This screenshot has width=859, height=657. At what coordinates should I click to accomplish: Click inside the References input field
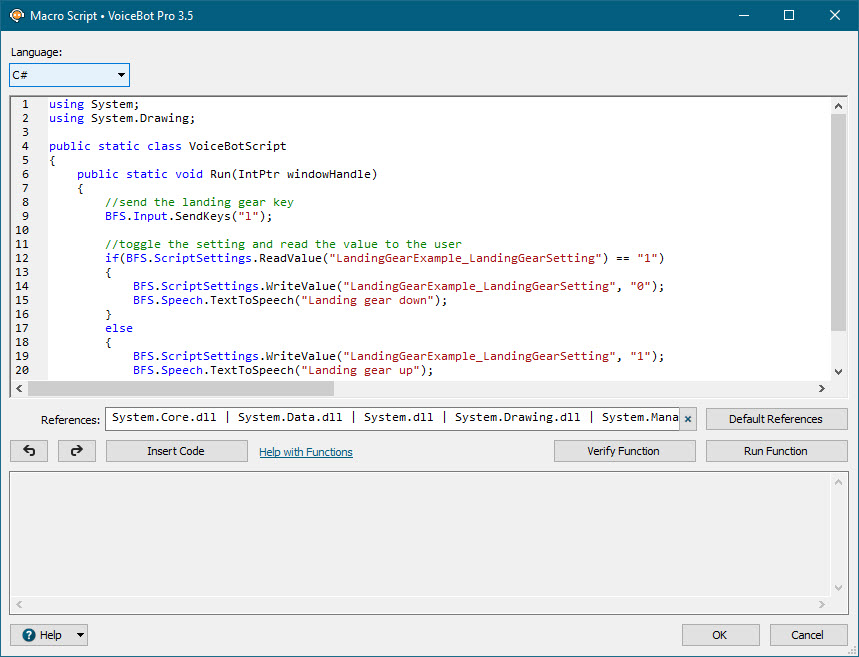pyautogui.click(x=392, y=419)
